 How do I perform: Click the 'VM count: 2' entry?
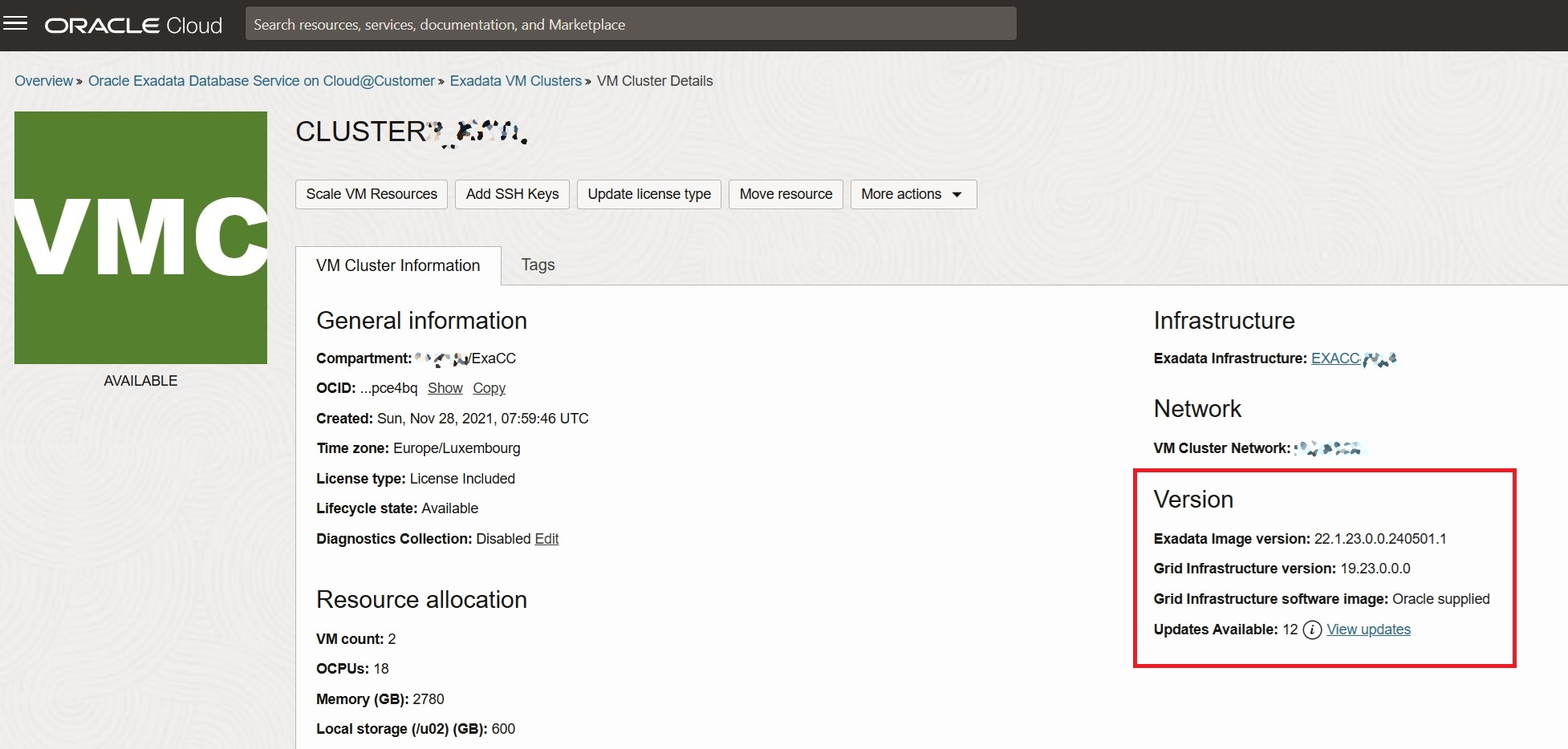(x=356, y=639)
